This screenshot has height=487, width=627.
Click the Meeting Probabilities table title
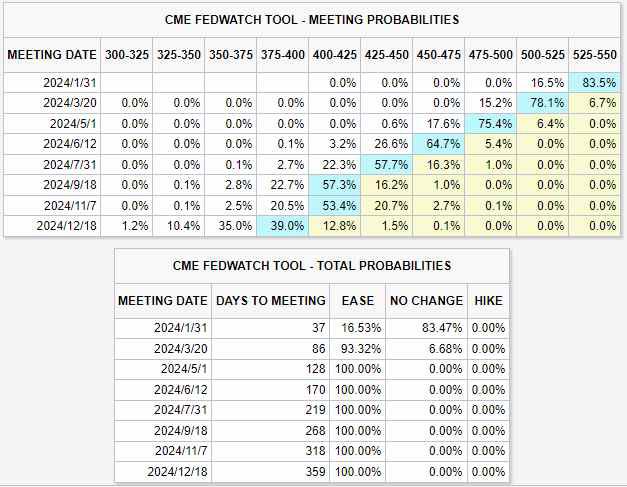coord(313,19)
